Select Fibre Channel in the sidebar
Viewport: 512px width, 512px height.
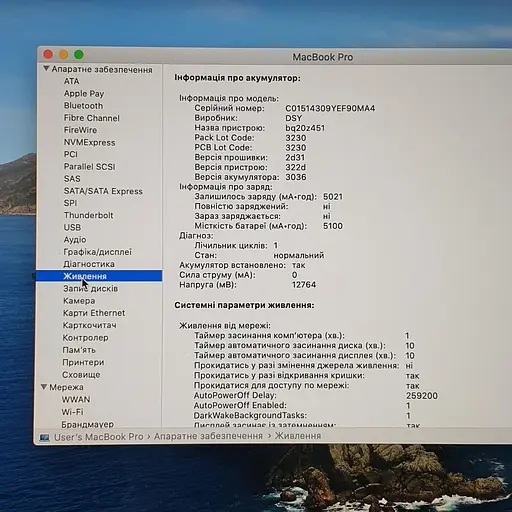pos(92,118)
